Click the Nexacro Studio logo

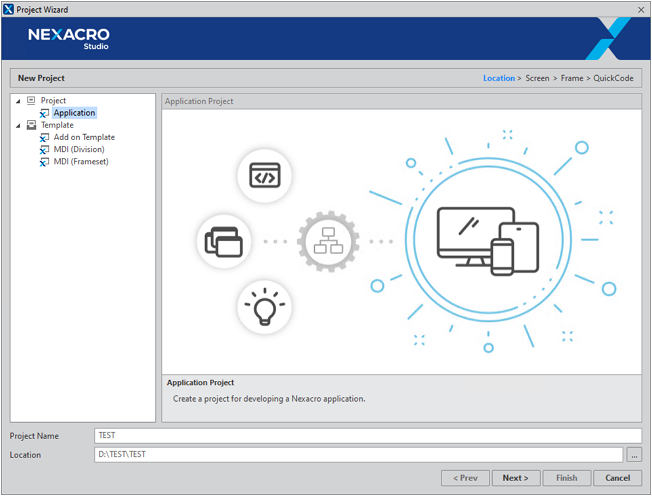tap(69, 38)
